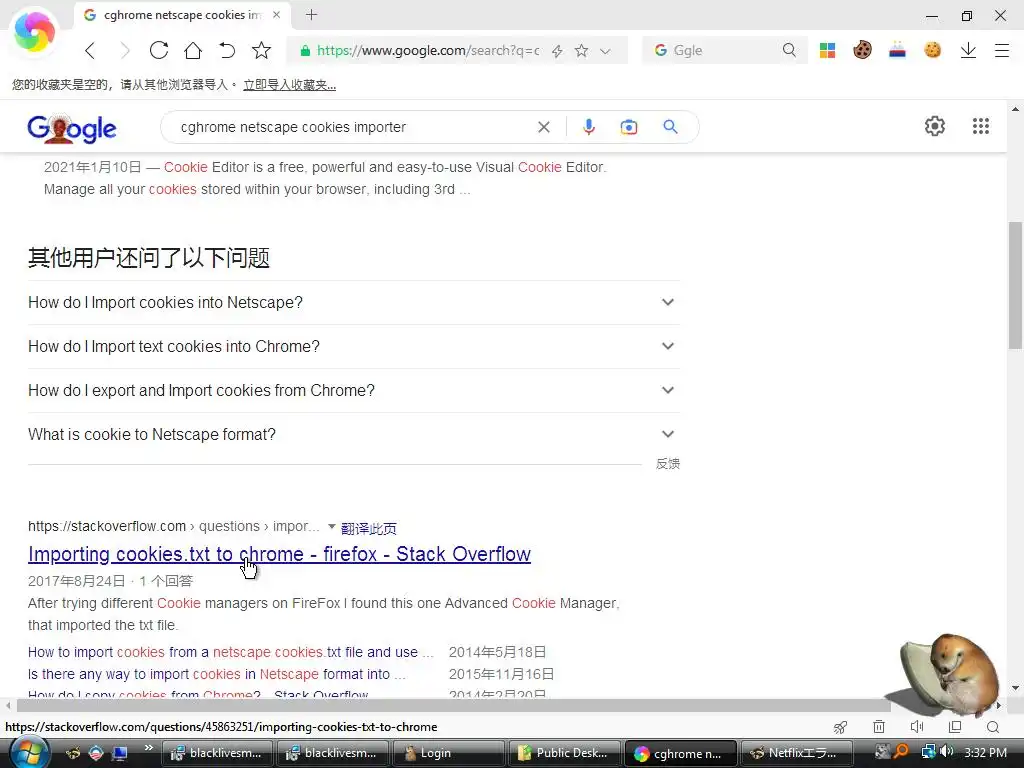
Task: Click the magnifier in browser search box
Action: tap(789, 50)
